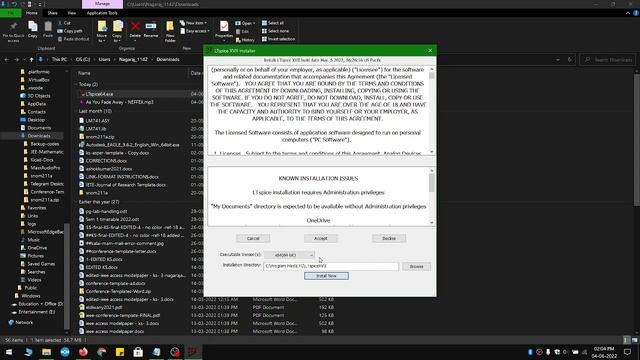Screen dimensions: 640x360
Task: Click the Paste ribbon icon
Action: point(48,30)
